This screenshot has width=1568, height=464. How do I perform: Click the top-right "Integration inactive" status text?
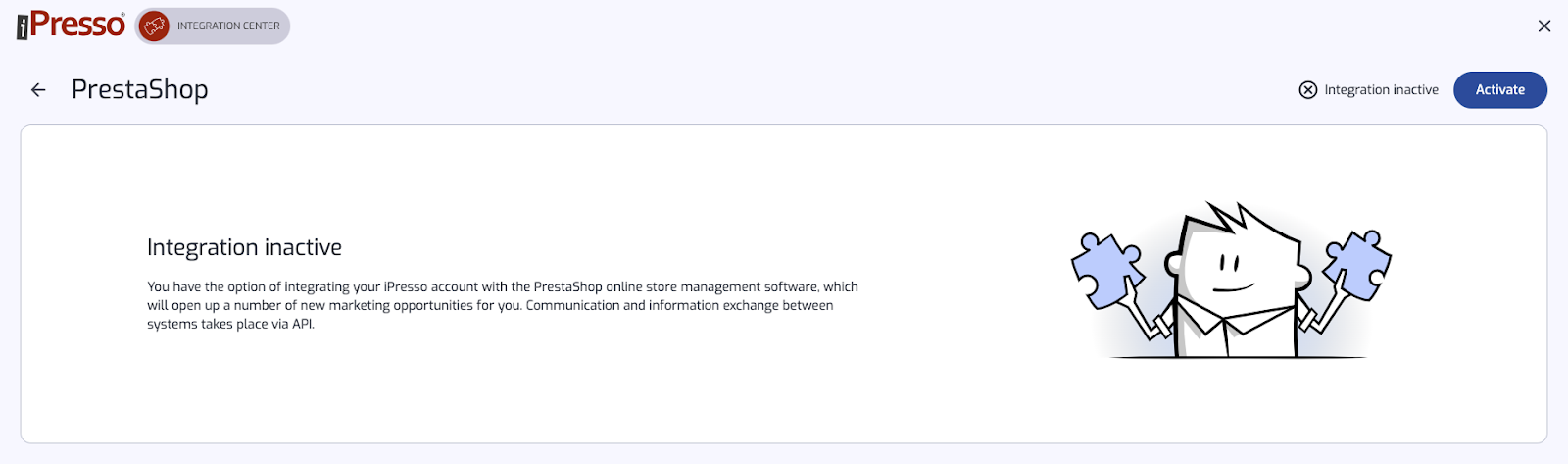point(1381,90)
